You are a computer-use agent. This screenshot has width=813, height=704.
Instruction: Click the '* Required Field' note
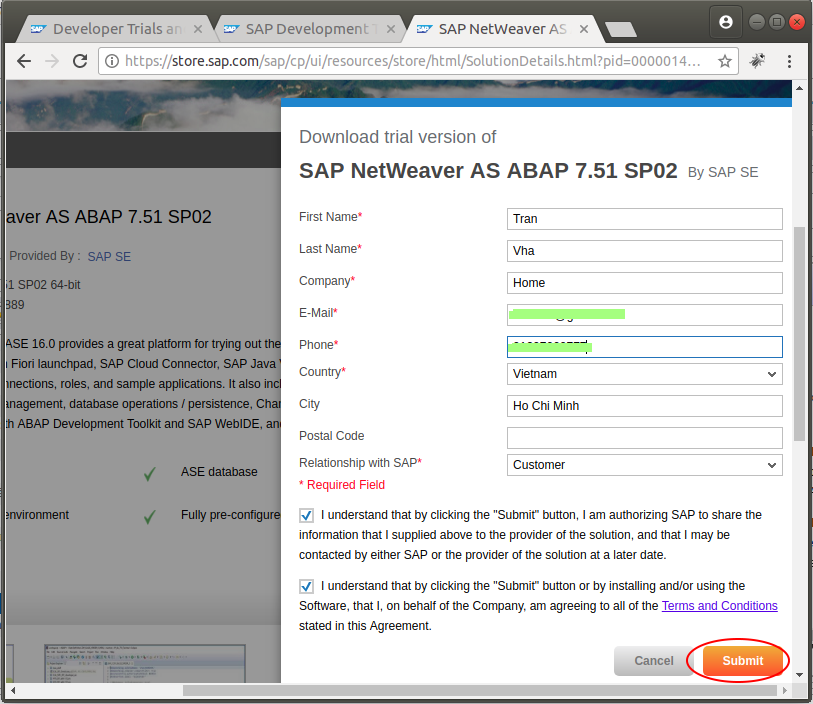coord(342,485)
